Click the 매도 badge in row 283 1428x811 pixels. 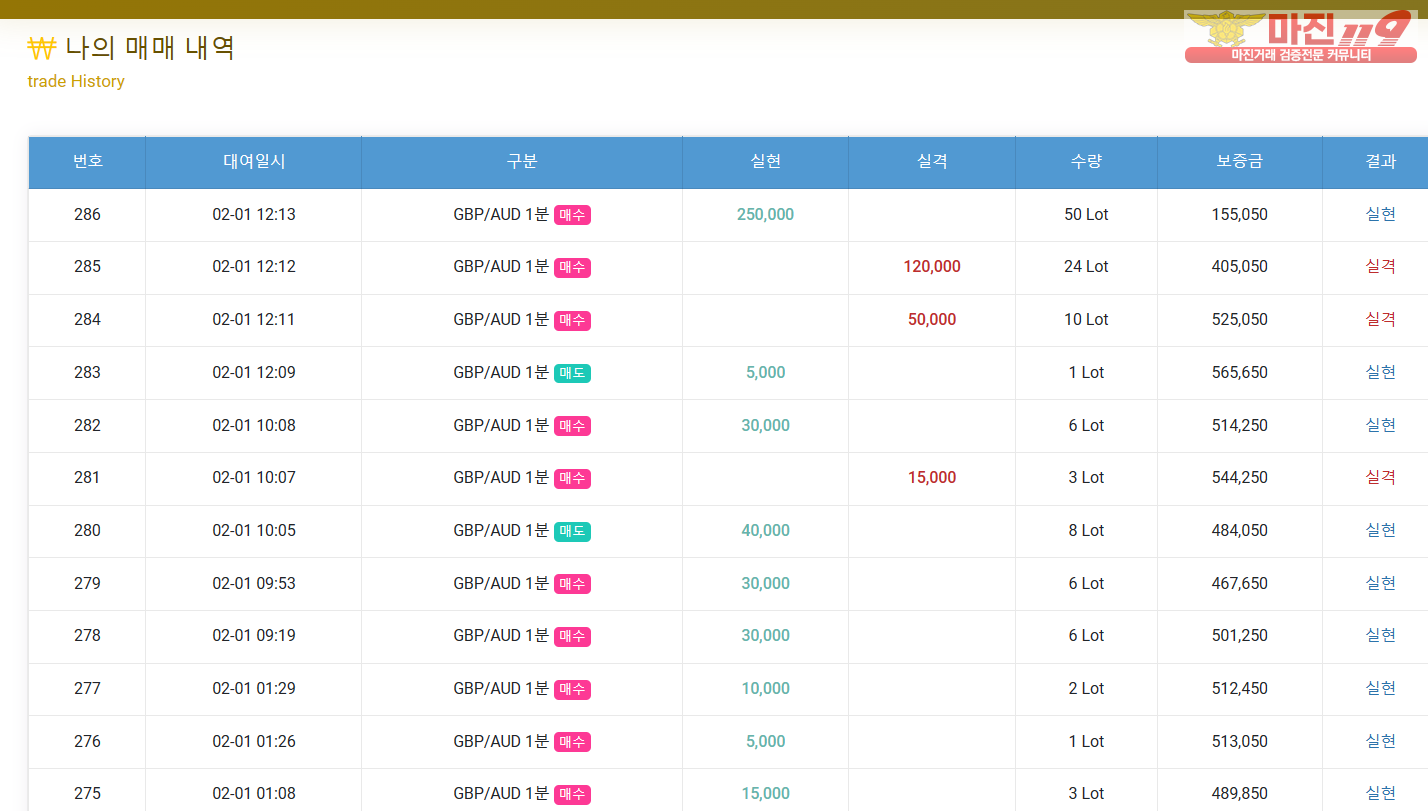(x=572, y=373)
